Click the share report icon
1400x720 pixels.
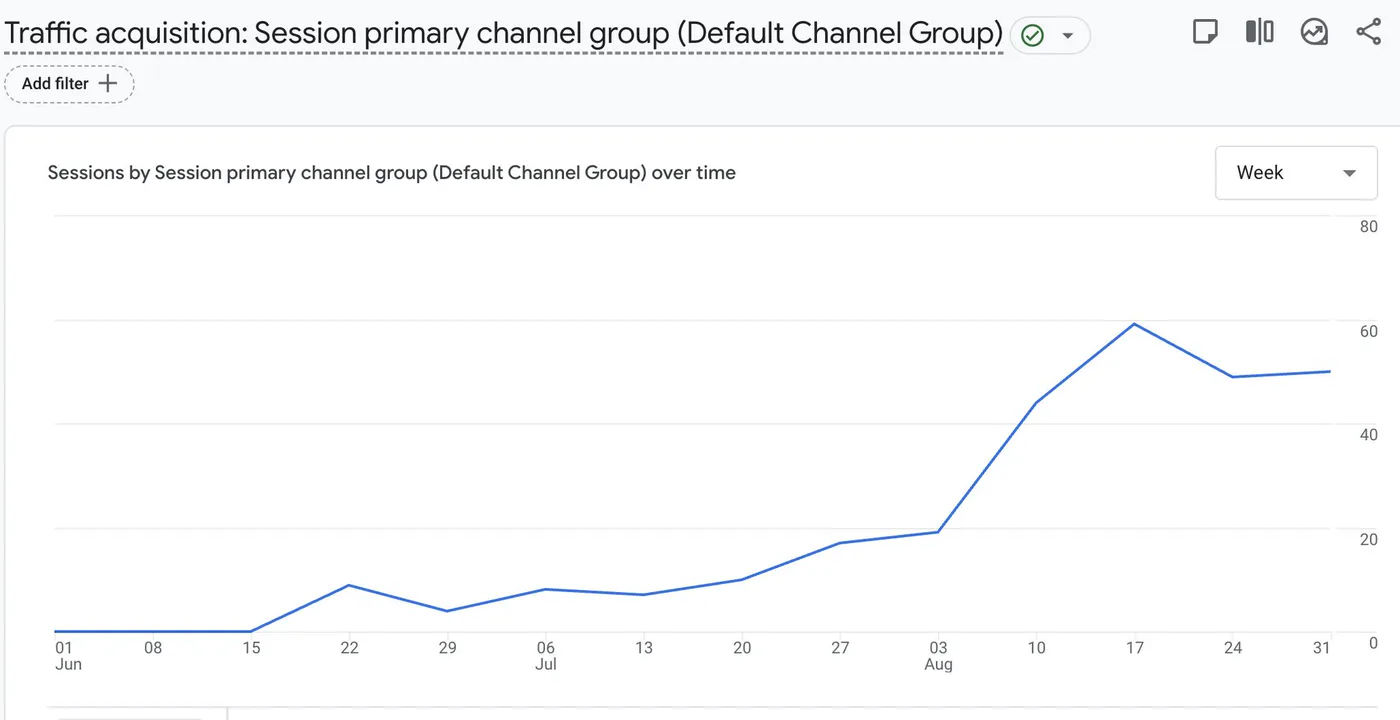click(x=1368, y=32)
